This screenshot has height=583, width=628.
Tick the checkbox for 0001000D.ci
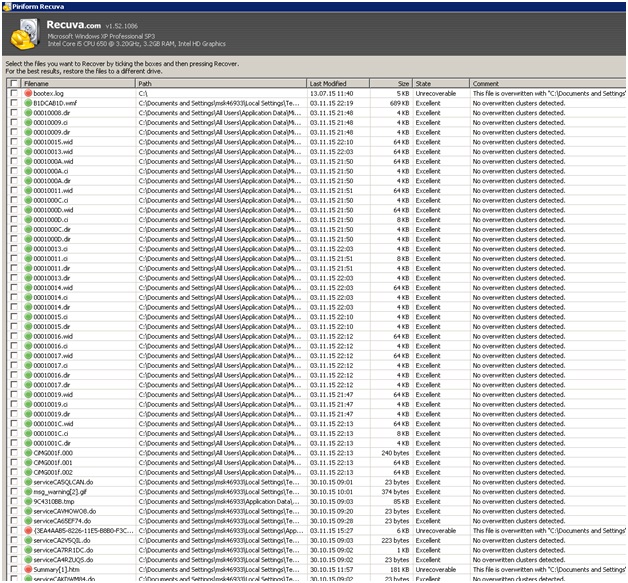tap(14, 219)
